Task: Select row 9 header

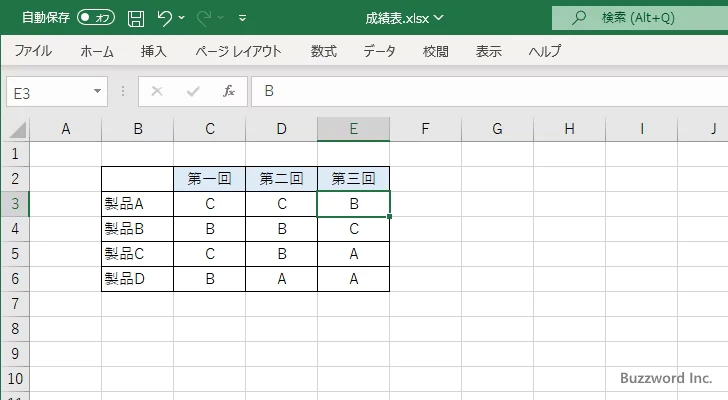Action: pos(15,354)
